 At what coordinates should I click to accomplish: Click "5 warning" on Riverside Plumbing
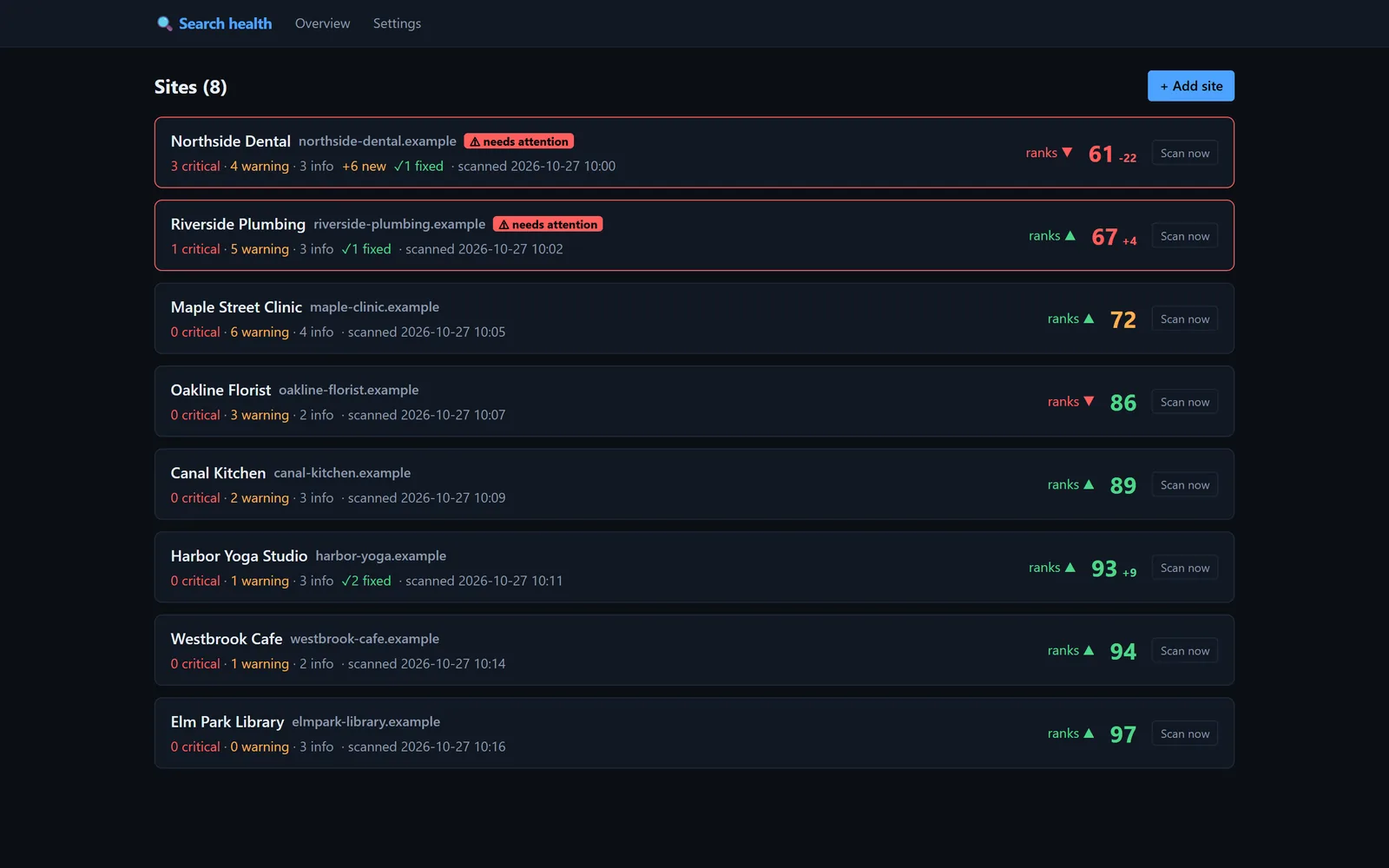(x=260, y=249)
